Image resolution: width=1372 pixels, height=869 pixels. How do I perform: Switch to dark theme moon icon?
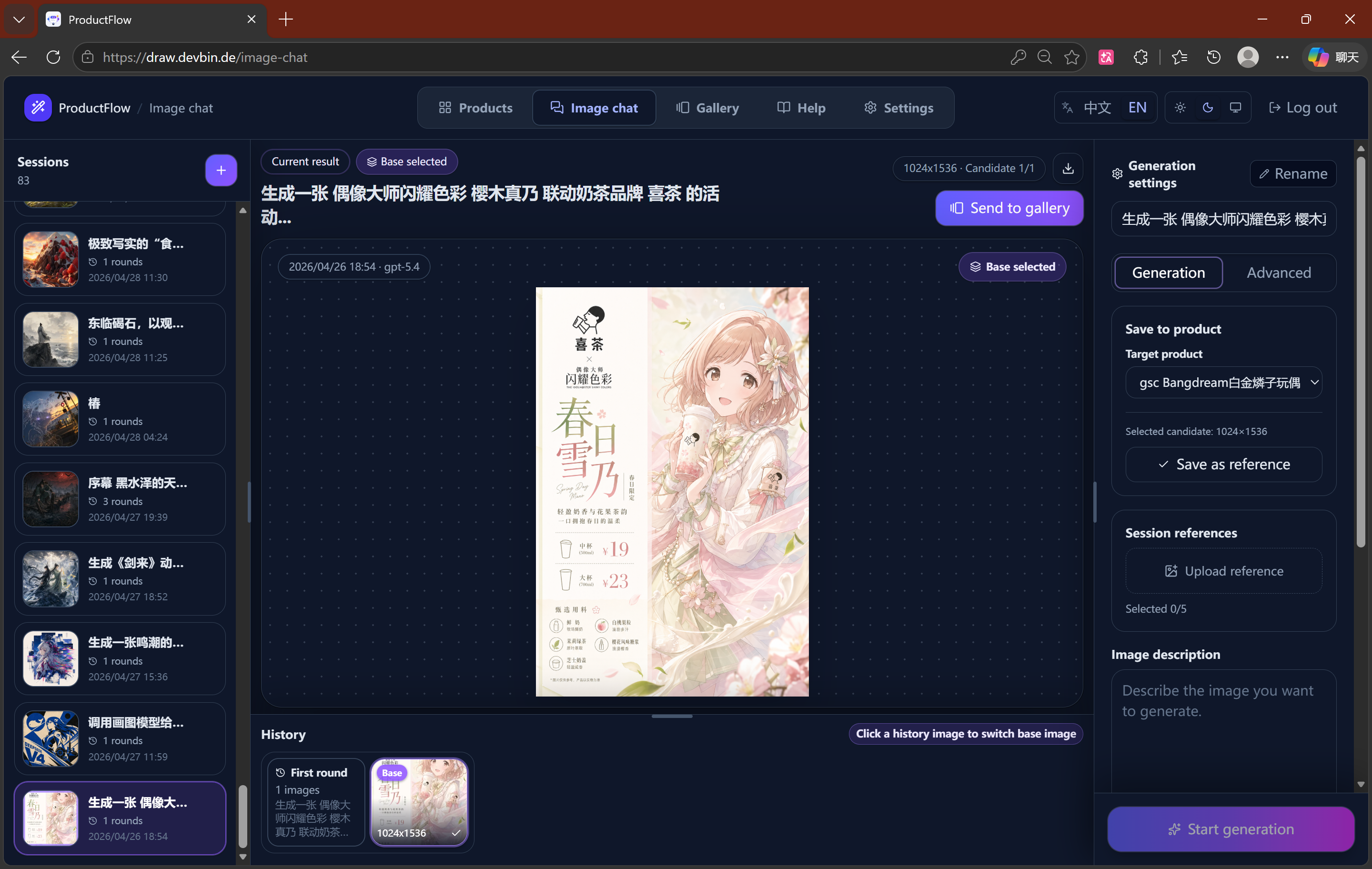point(1207,108)
